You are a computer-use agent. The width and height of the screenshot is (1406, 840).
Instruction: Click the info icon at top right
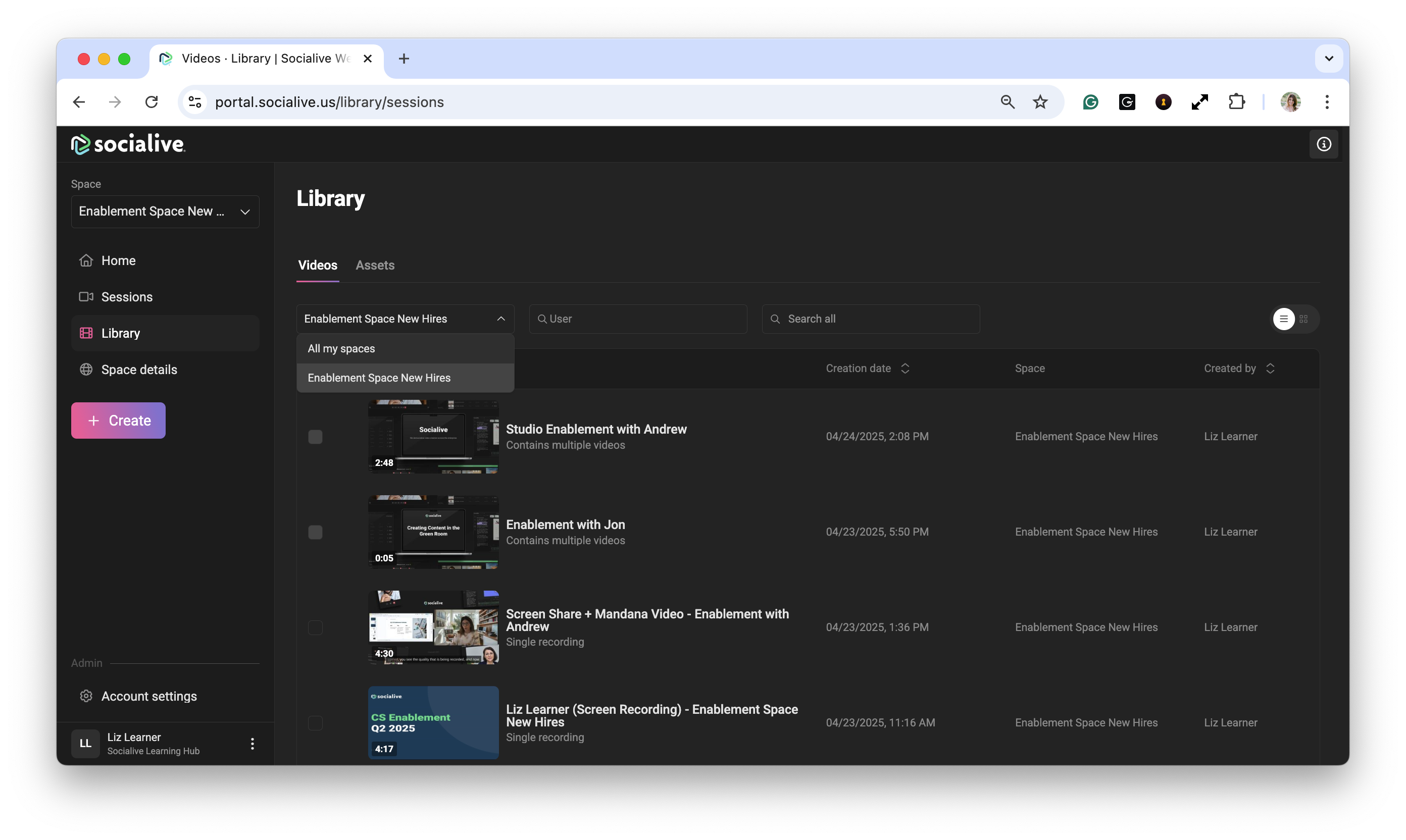tap(1323, 144)
